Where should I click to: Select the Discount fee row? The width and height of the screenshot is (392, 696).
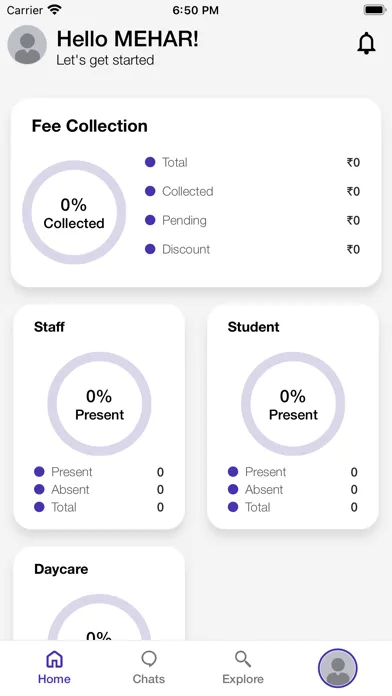coord(253,249)
